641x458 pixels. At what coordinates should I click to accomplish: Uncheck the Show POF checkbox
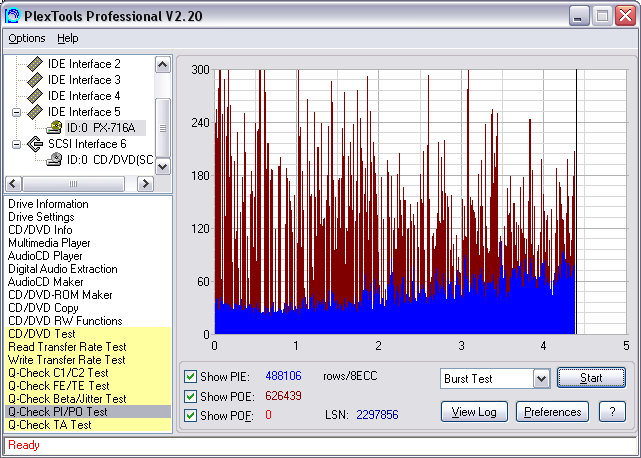pos(190,415)
